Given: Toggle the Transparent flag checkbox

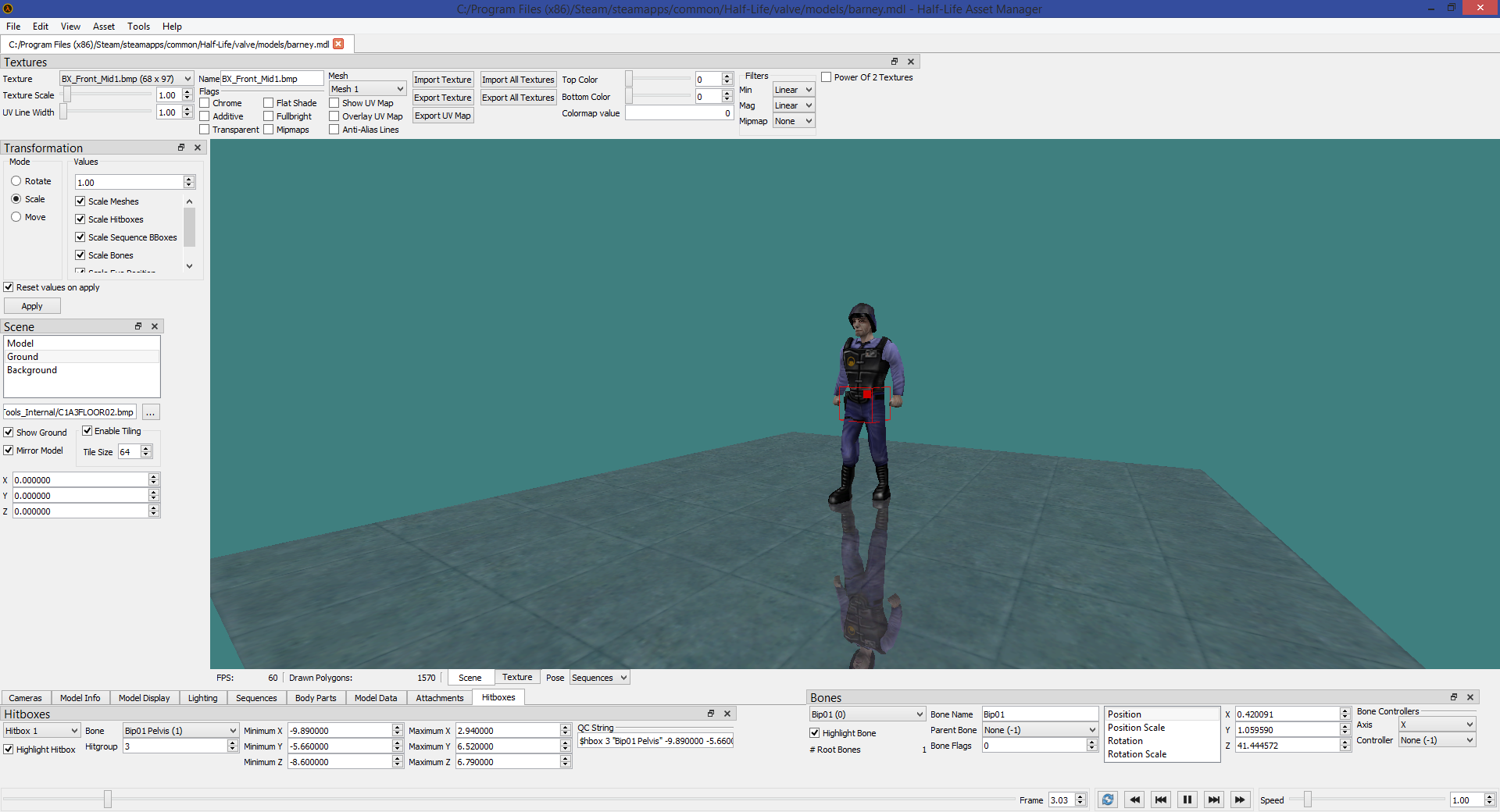Looking at the screenshot, I should click(205, 130).
